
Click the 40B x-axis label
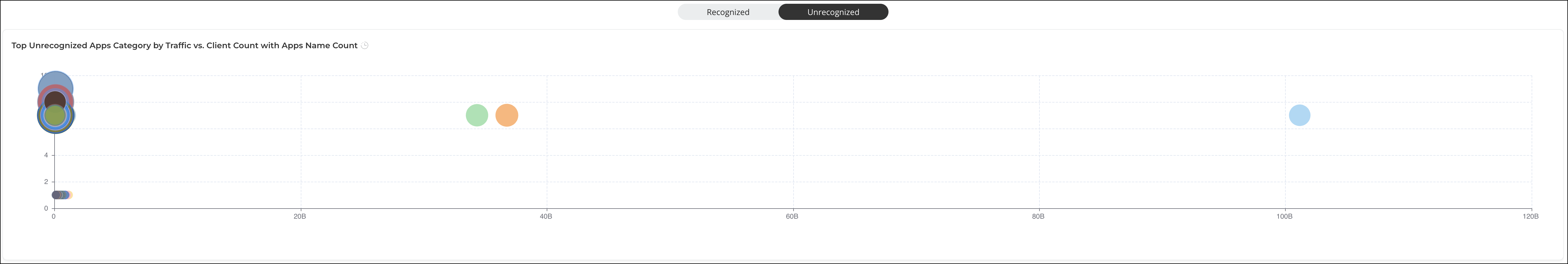(546, 216)
